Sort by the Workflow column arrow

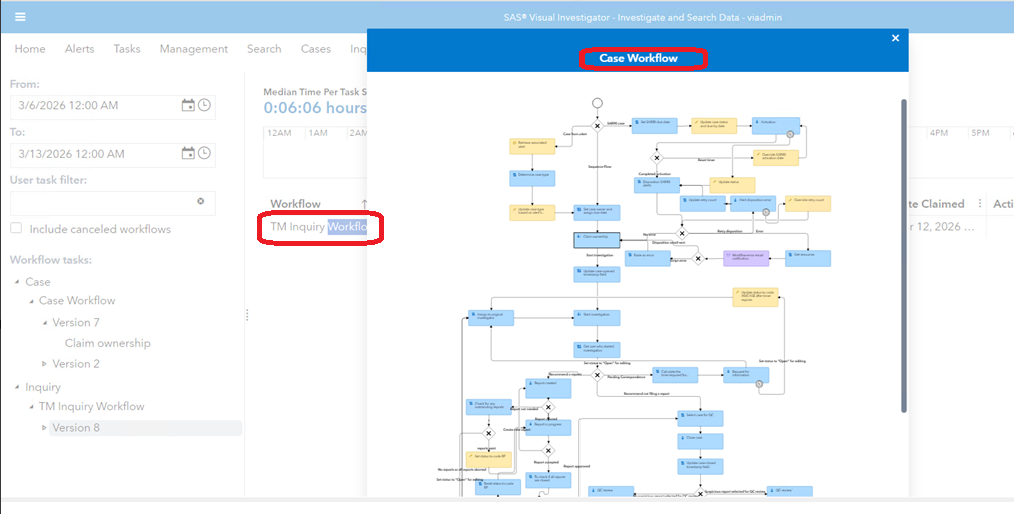point(364,204)
